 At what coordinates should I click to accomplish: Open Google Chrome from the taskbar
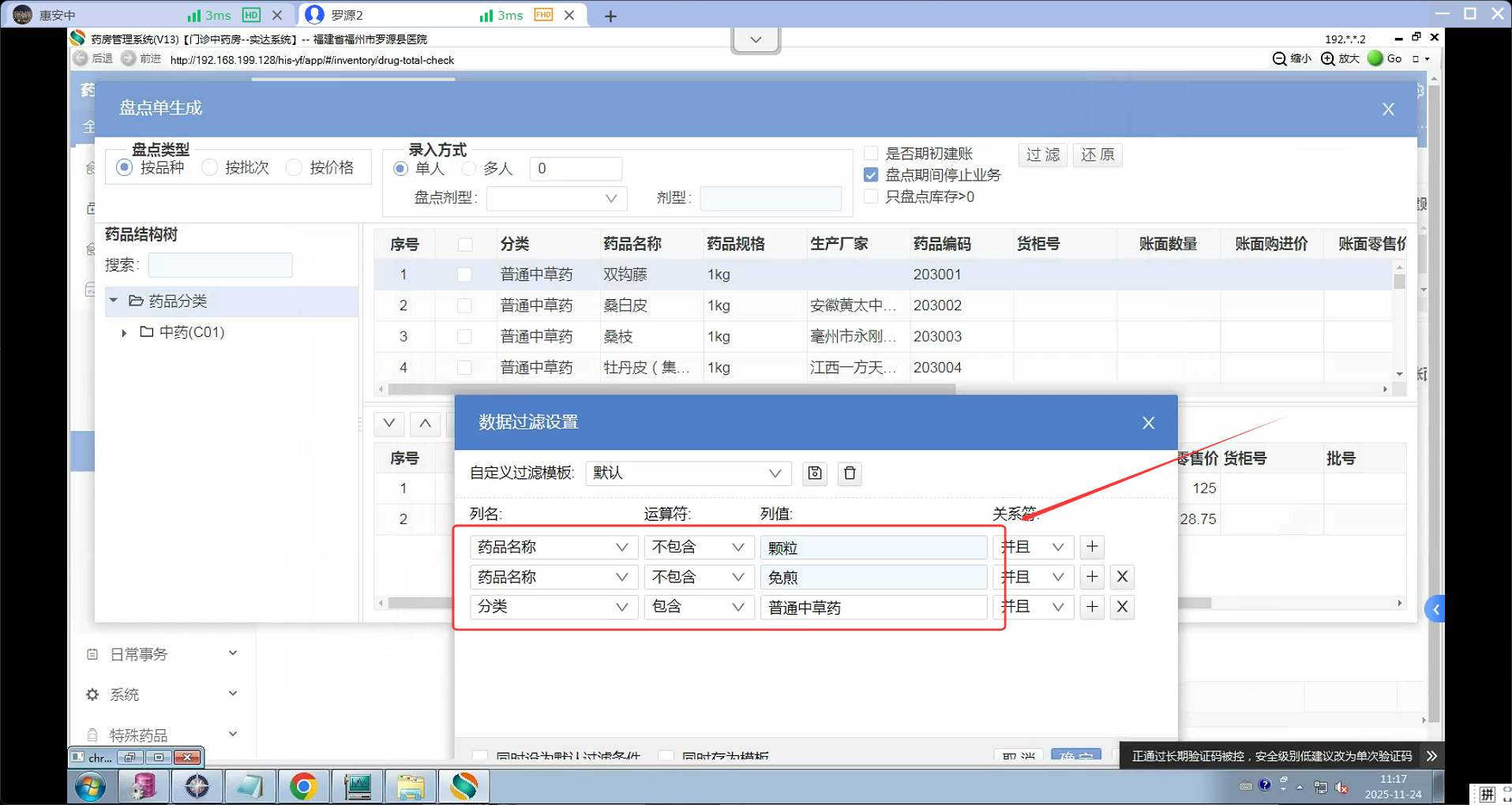pos(303,786)
